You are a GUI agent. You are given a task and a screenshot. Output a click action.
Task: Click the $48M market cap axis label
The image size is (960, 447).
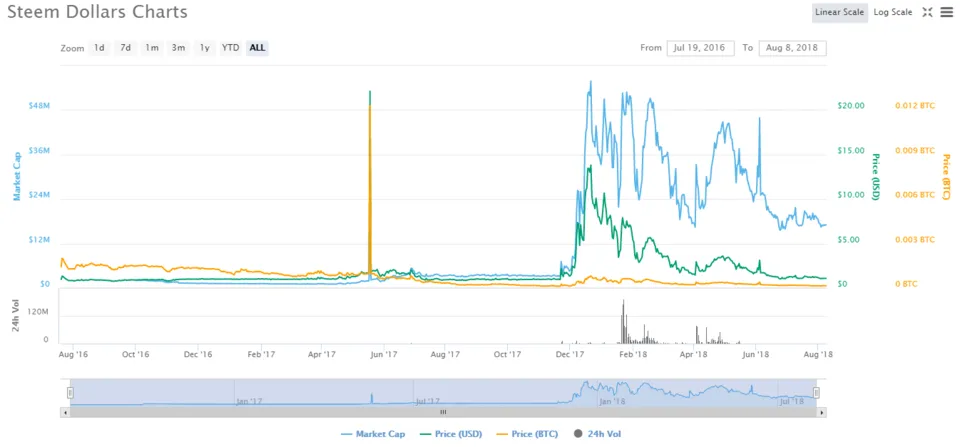39,105
